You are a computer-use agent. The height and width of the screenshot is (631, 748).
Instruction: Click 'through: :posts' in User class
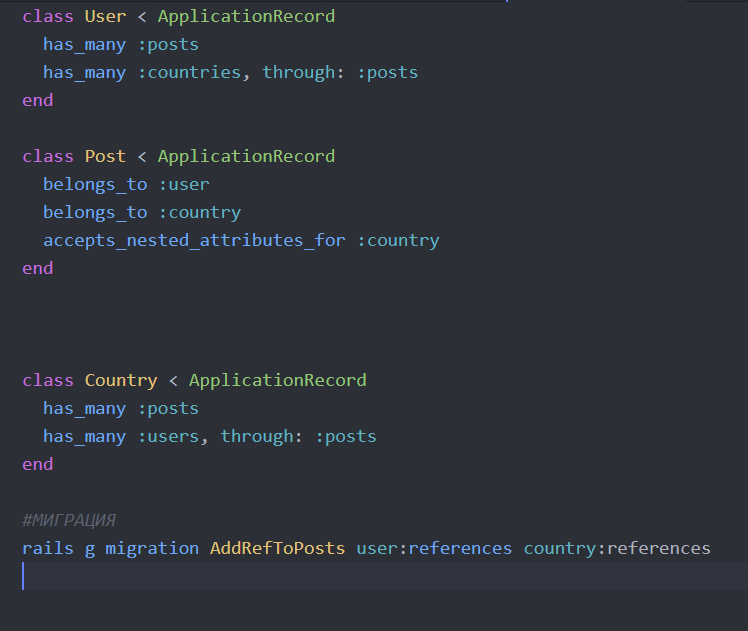340,72
